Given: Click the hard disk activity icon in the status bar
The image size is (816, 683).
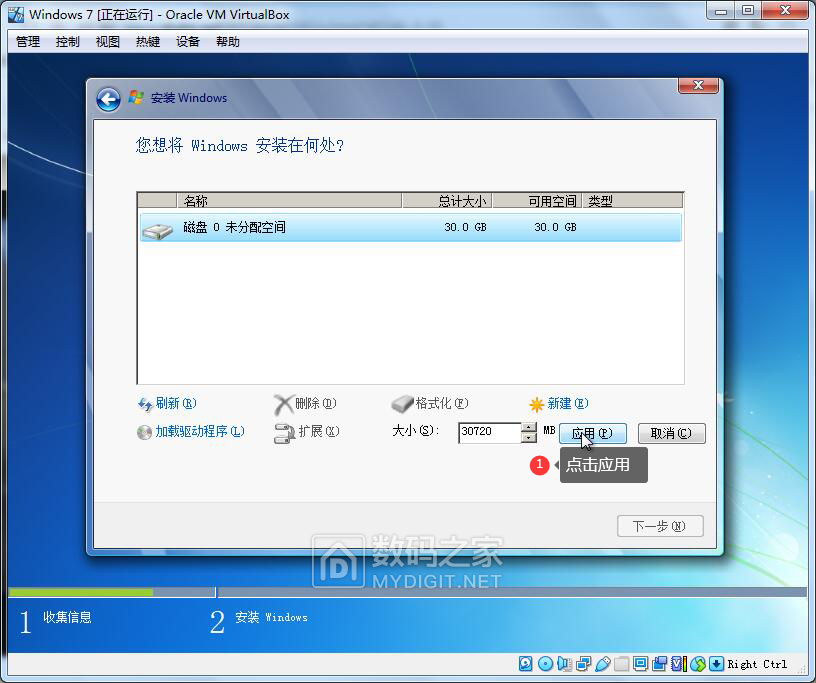Looking at the screenshot, I should [x=526, y=664].
